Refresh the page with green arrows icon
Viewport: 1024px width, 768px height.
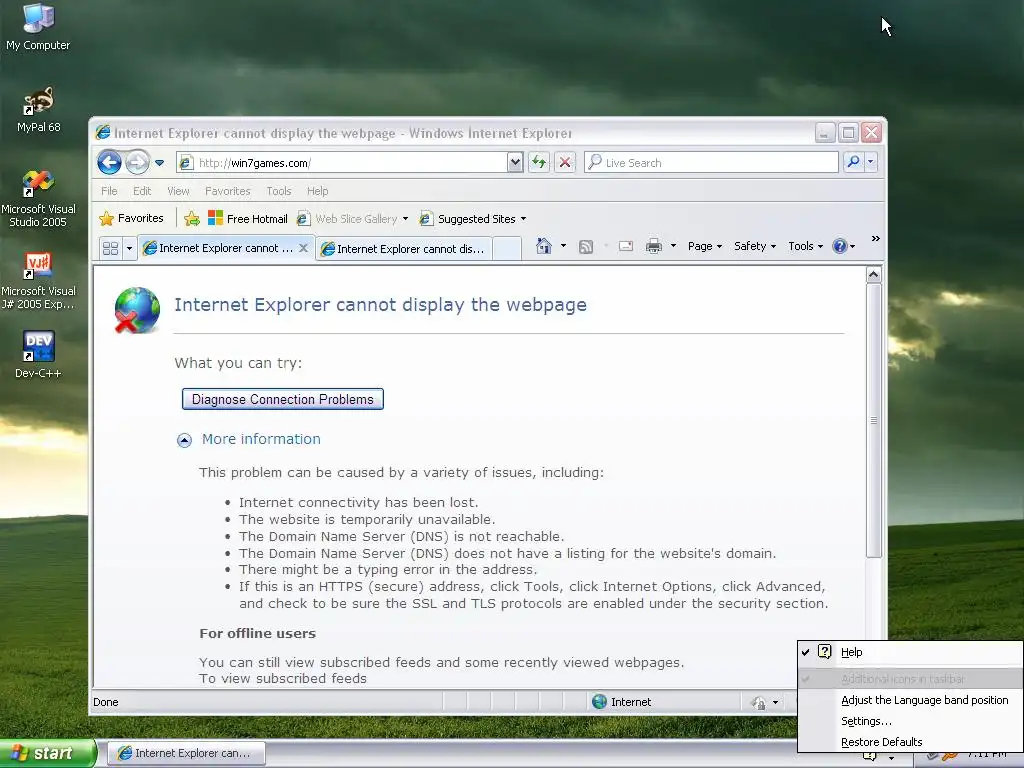tap(539, 163)
